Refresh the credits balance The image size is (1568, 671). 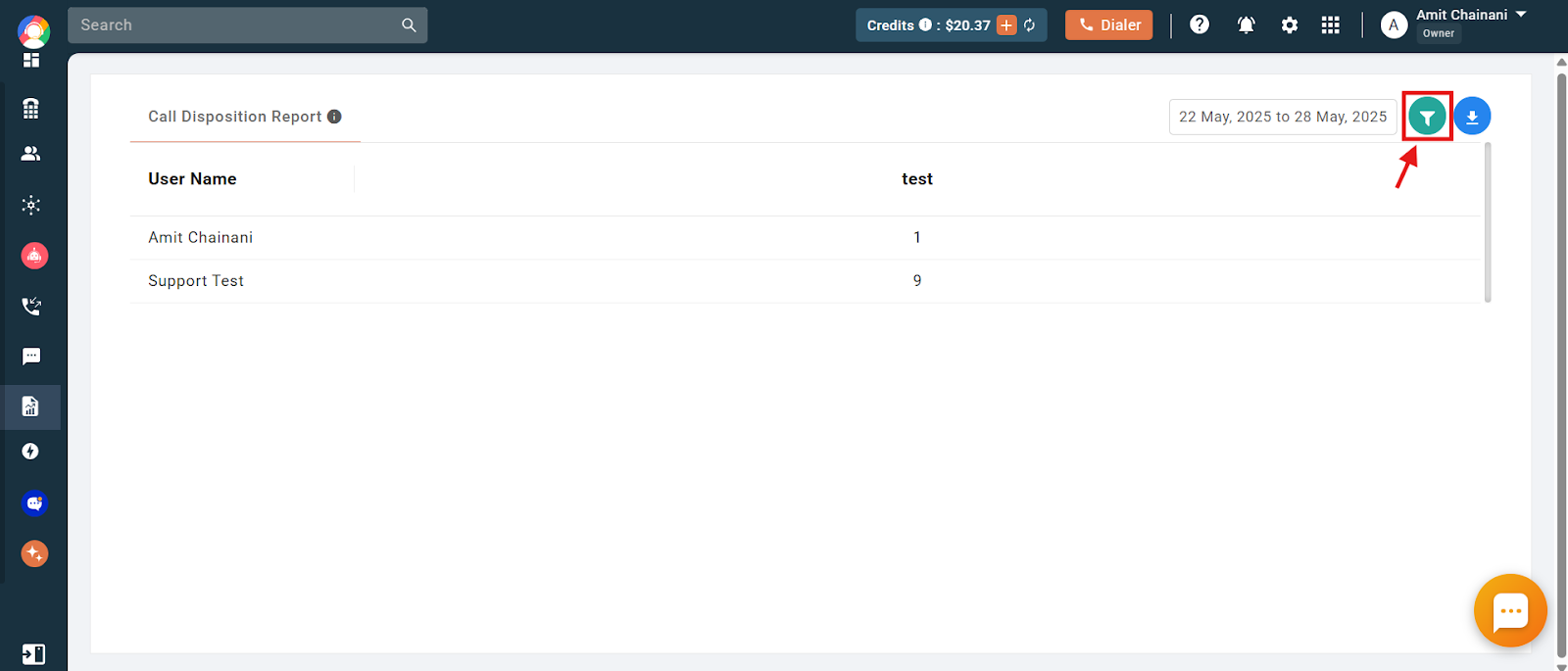click(1030, 25)
